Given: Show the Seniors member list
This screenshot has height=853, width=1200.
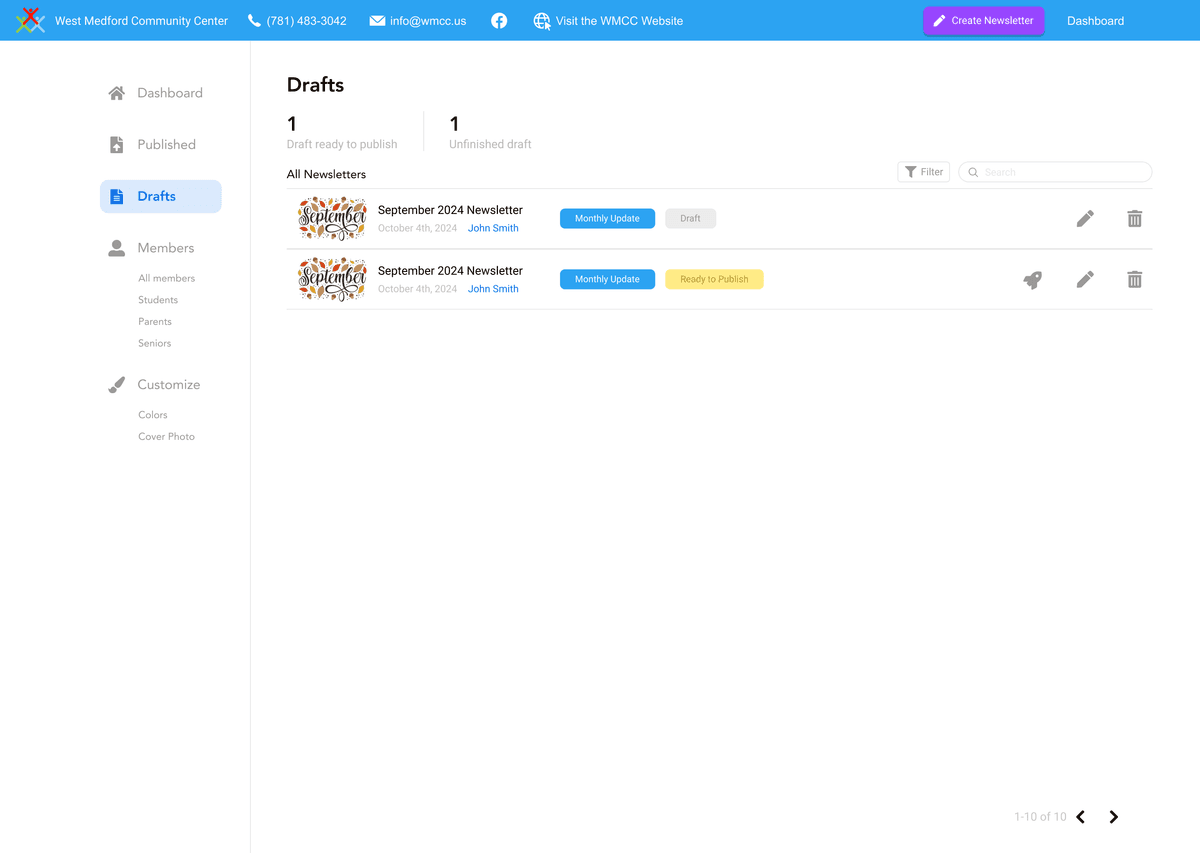Looking at the screenshot, I should coord(155,343).
